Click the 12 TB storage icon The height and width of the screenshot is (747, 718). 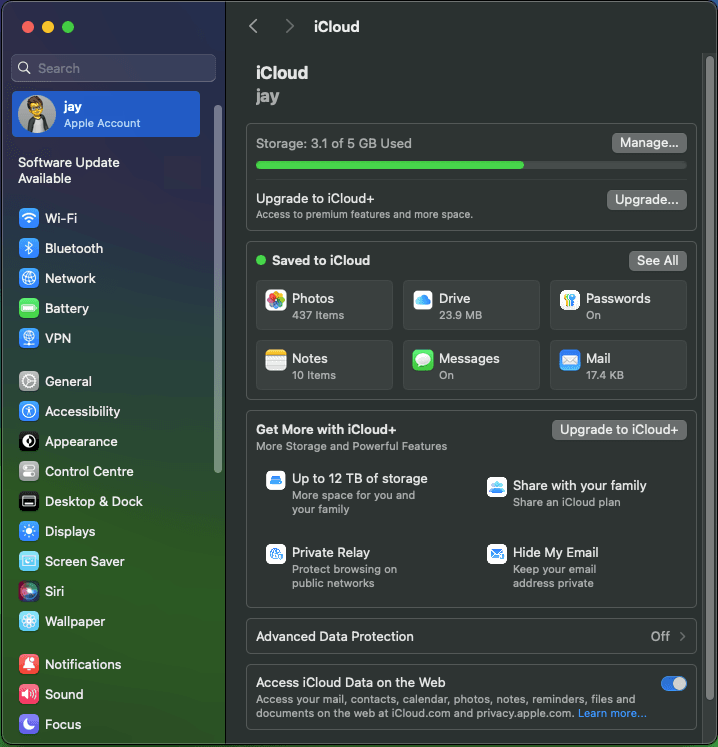tap(276, 480)
